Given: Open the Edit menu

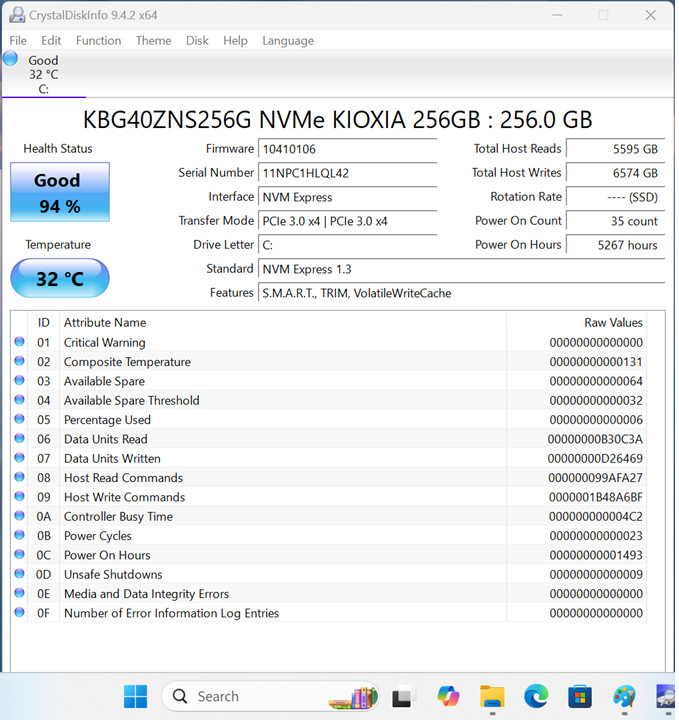Looking at the screenshot, I should pos(51,40).
